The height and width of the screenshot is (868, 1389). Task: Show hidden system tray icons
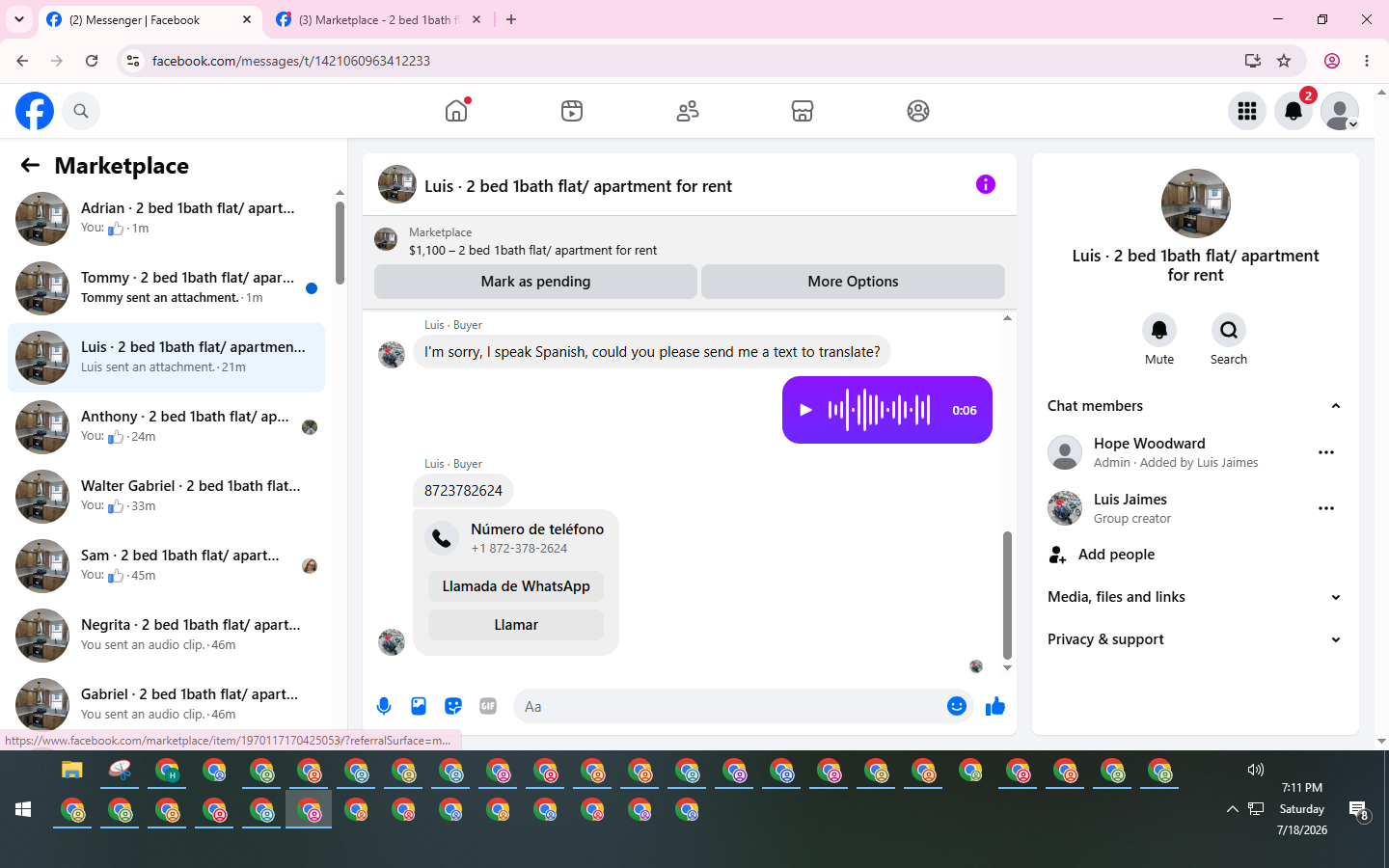tap(1232, 809)
